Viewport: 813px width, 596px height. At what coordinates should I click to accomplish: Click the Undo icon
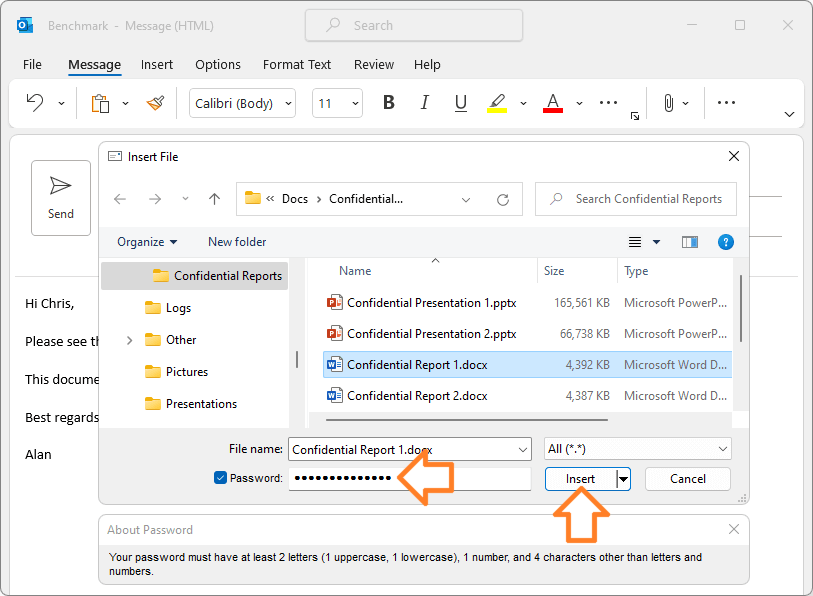coord(35,103)
